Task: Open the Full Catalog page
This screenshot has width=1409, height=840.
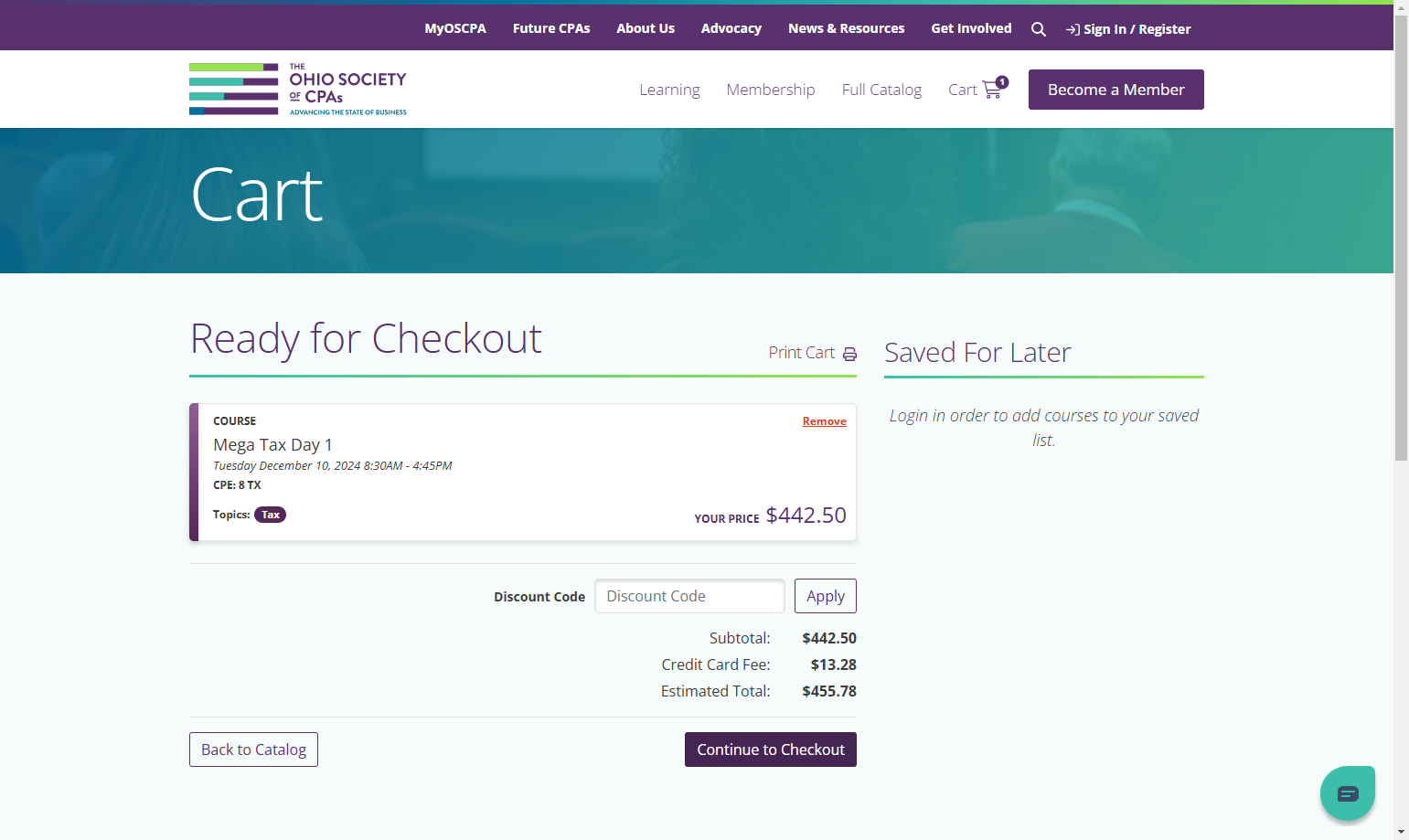Action: pyautogui.click(x=881, y=90)
